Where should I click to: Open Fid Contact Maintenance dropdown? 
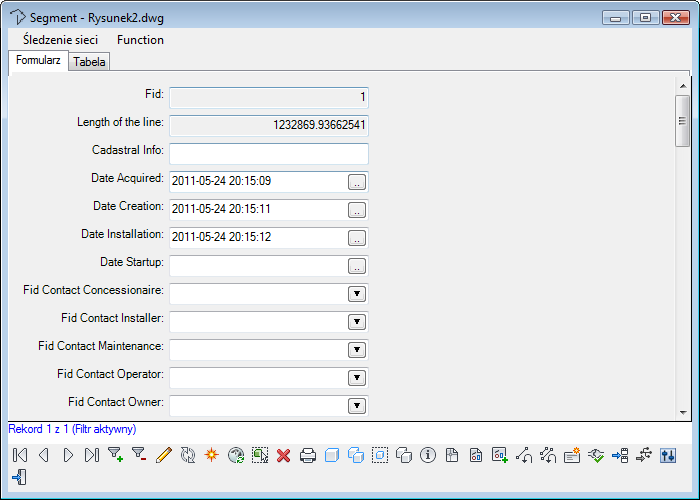[357, 350]
